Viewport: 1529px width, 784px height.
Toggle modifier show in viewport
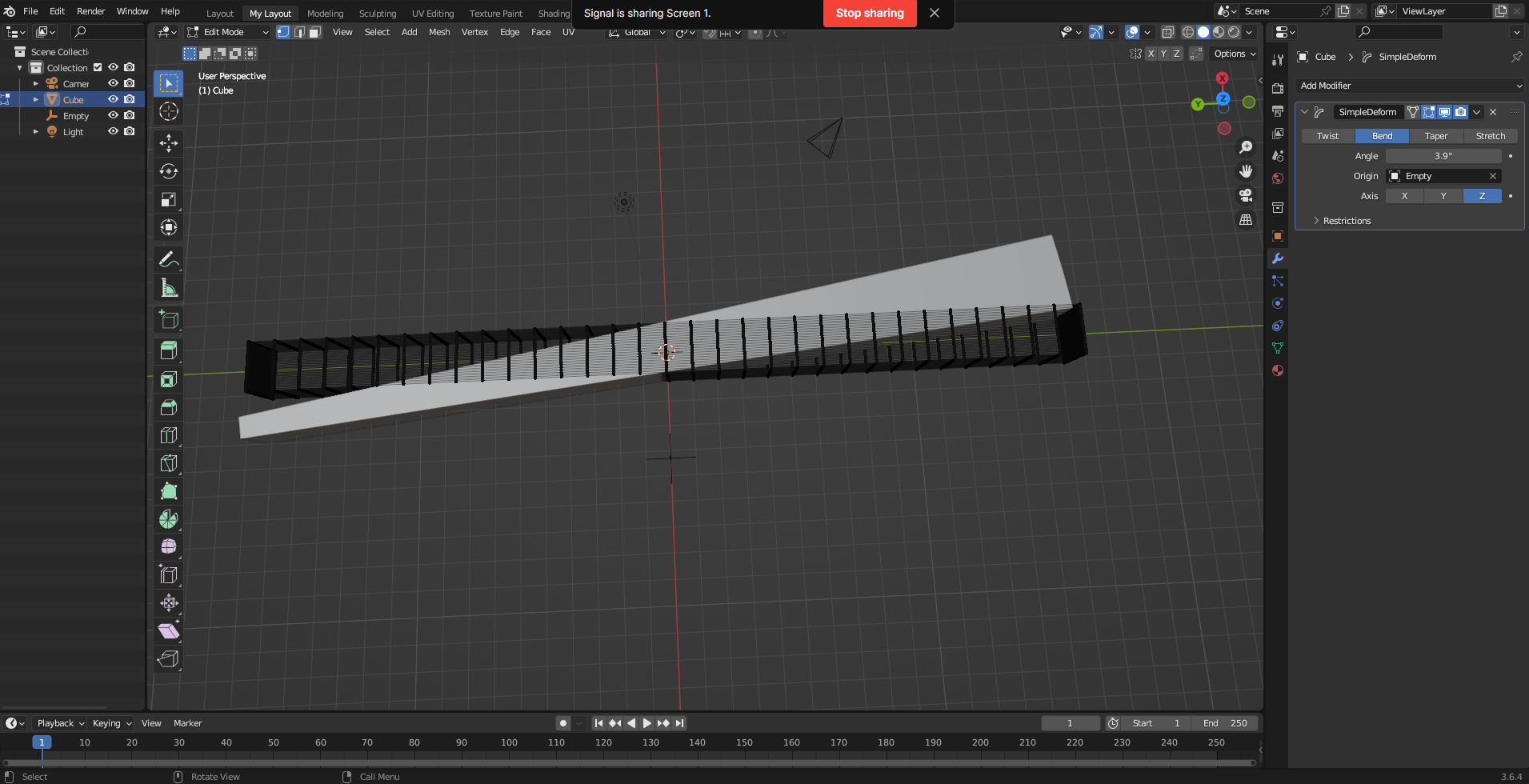(x=1445, y=112)
